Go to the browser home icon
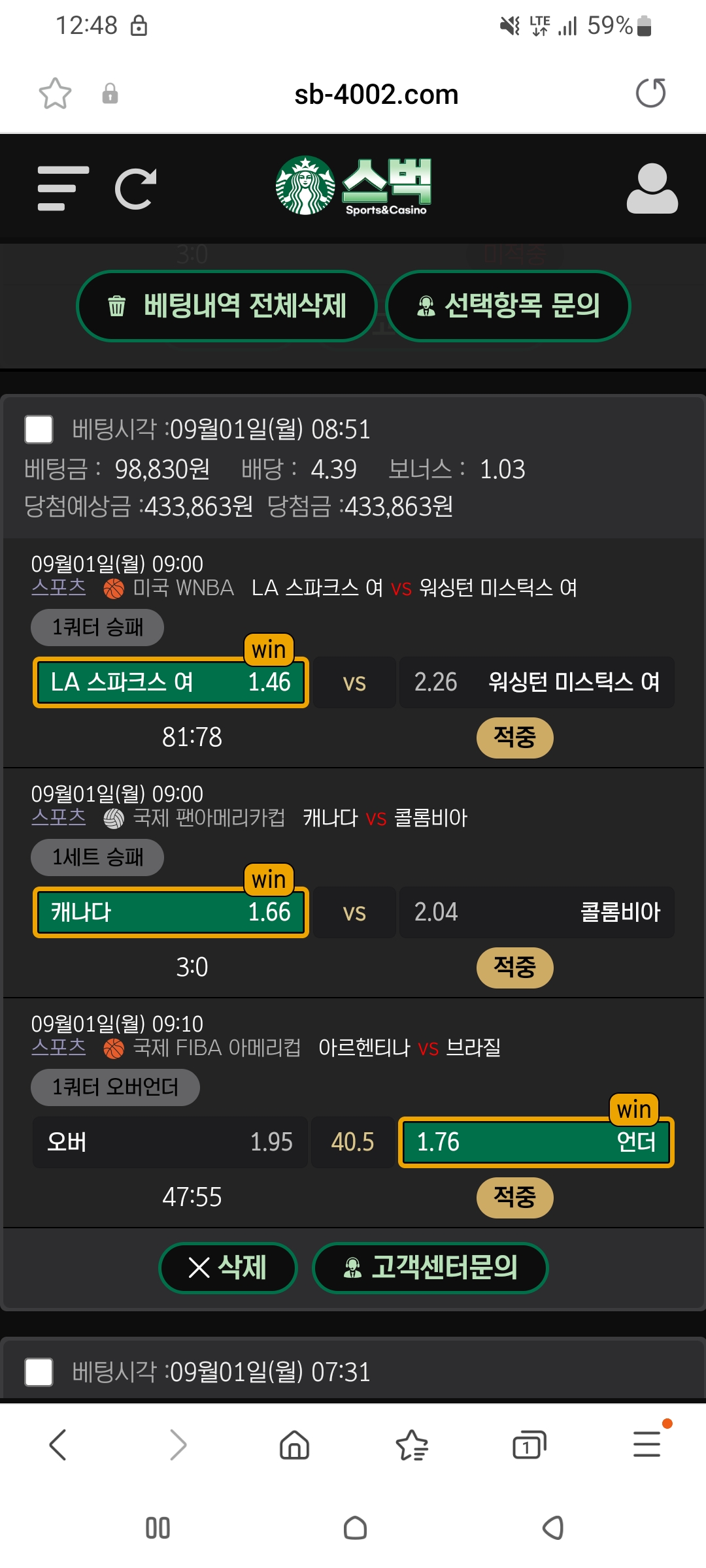 294,1445
